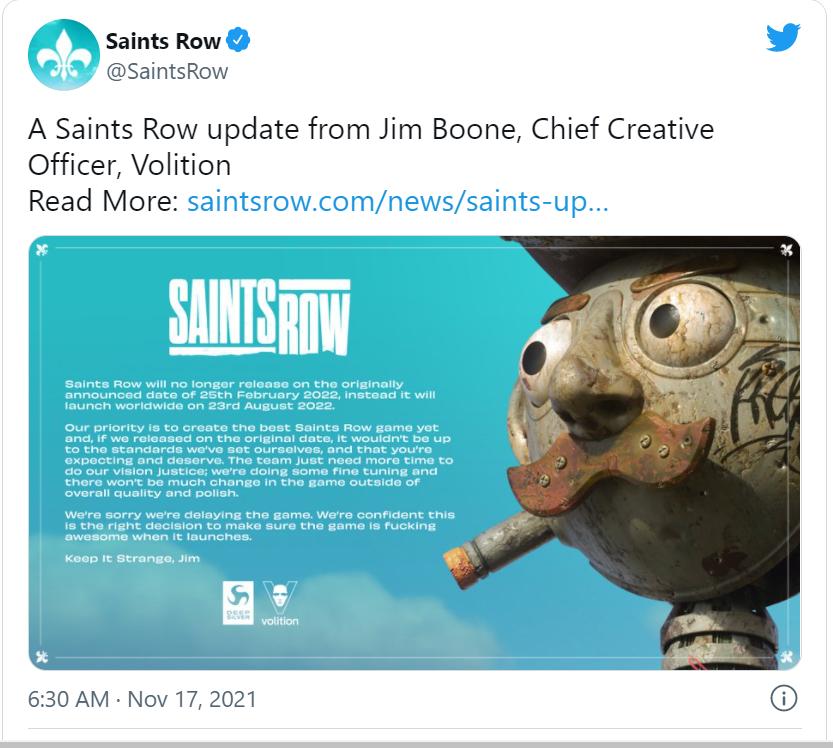The image size is (833, 748).
Task: Click the "We're sorry we're delaying" paragraph
Action: pyautogui.click(x=260, y=525)
